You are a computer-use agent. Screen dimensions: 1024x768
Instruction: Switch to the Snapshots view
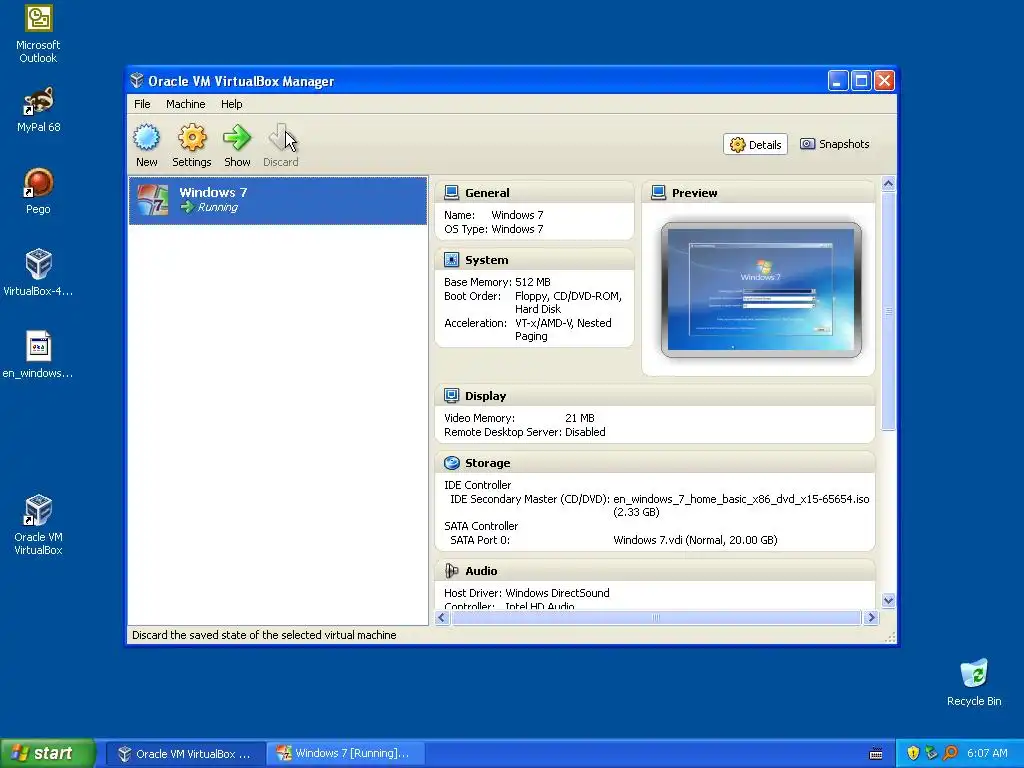835,144
